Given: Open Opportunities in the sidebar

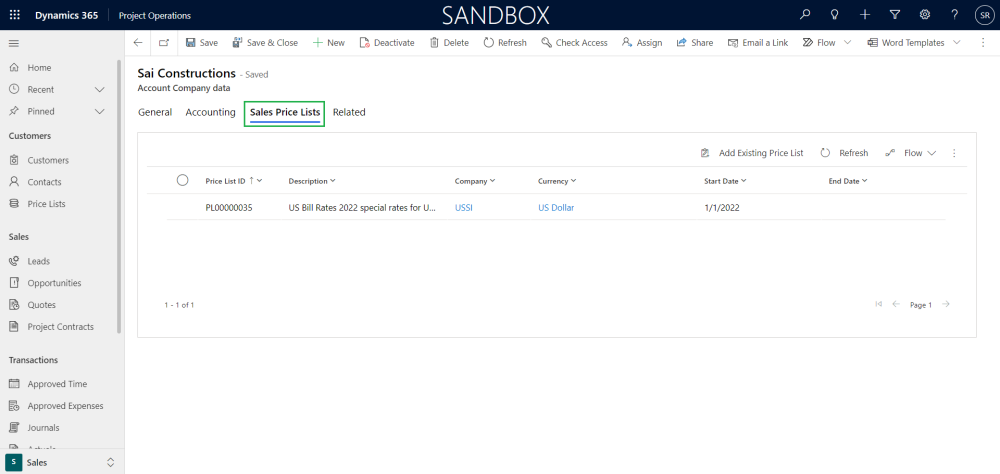Looking at the screenshot, I should click(54, 283).
